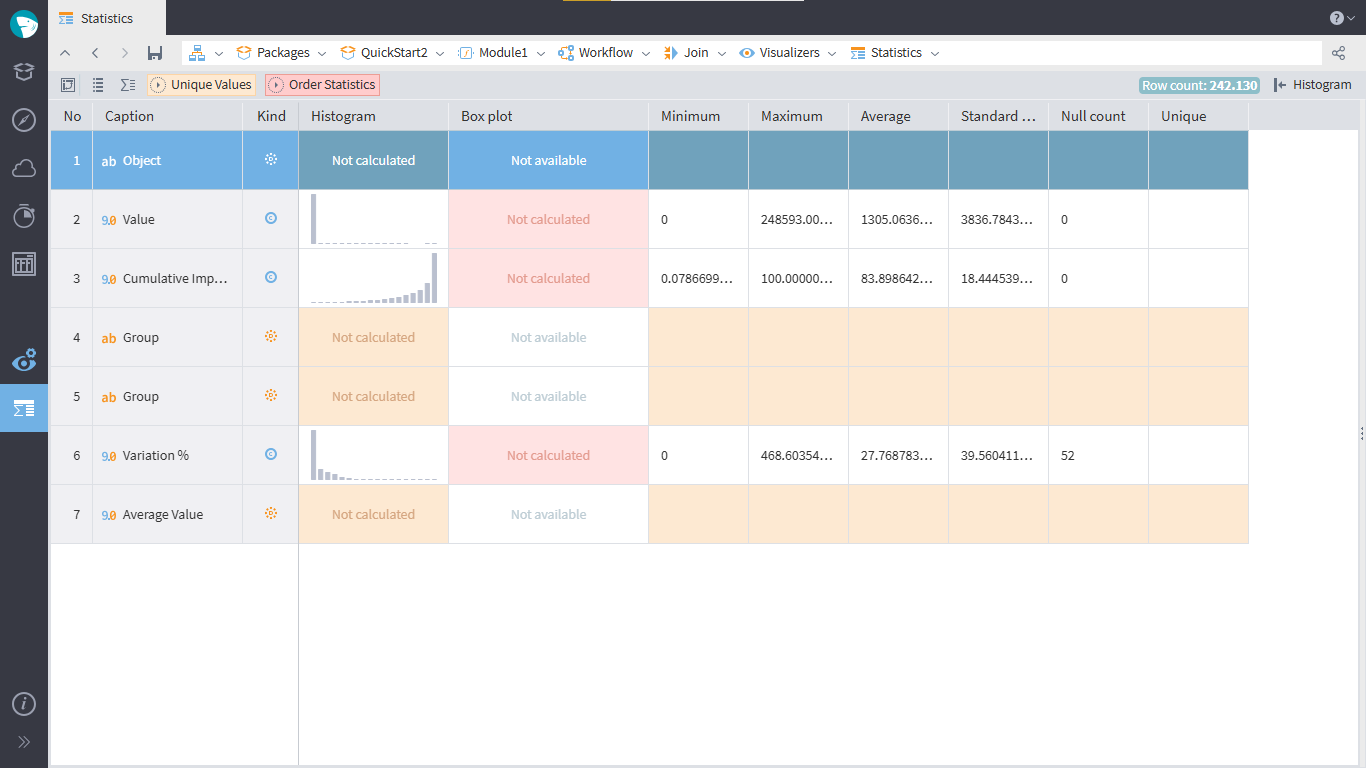Select the Variation % row
Screen dimensions: 1366x768
155,456
